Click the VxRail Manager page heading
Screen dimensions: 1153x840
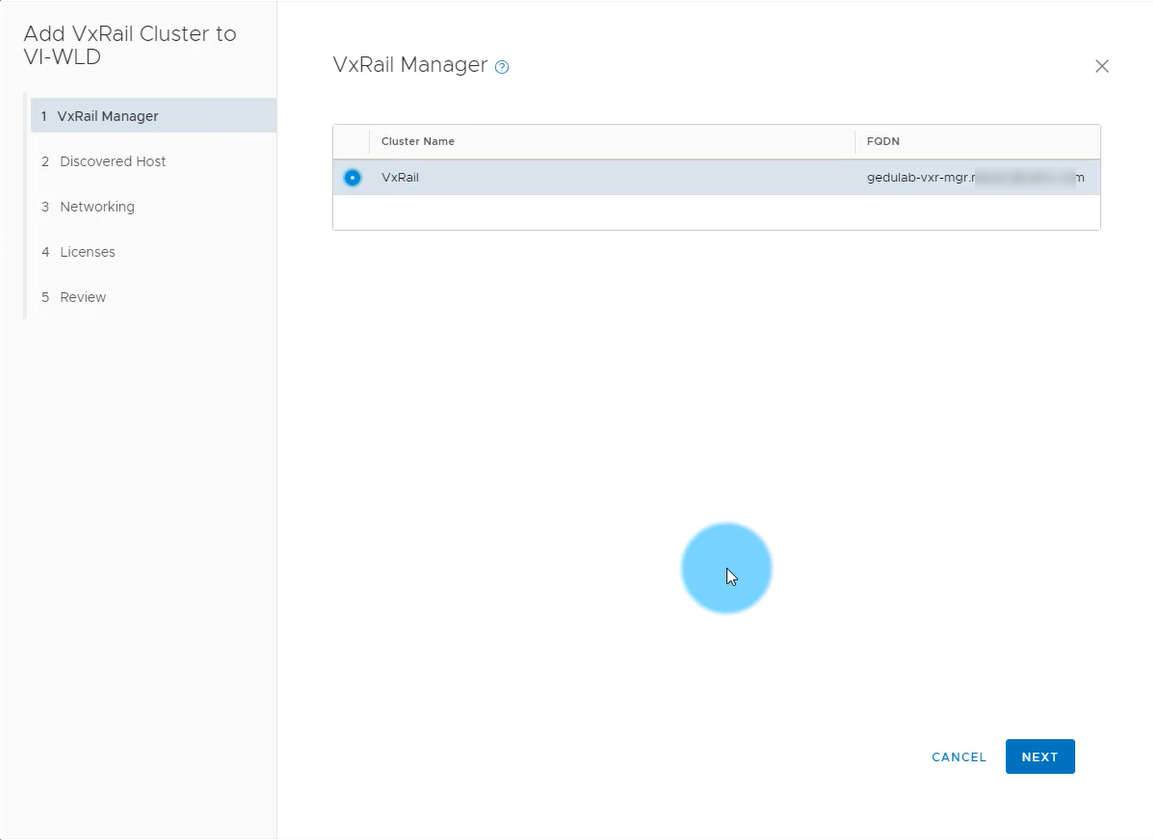click(x=409, y=65)
